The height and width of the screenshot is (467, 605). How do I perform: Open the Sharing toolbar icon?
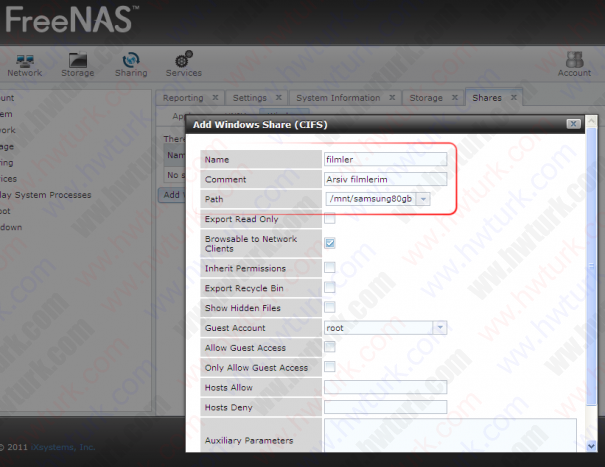[x=131, y=65]
